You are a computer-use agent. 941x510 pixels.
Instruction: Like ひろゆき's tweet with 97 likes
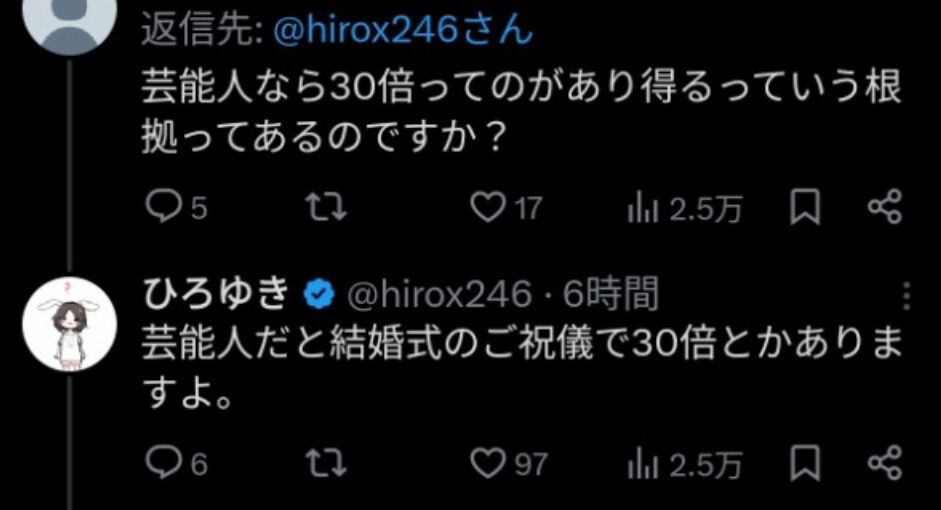point(508,463)
